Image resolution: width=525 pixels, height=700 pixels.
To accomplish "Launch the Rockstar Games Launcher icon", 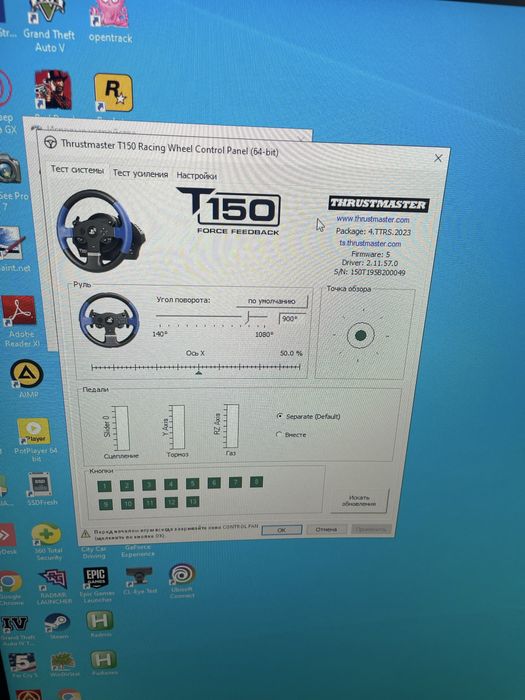I will pyautogui.click(x=113, y=92).
